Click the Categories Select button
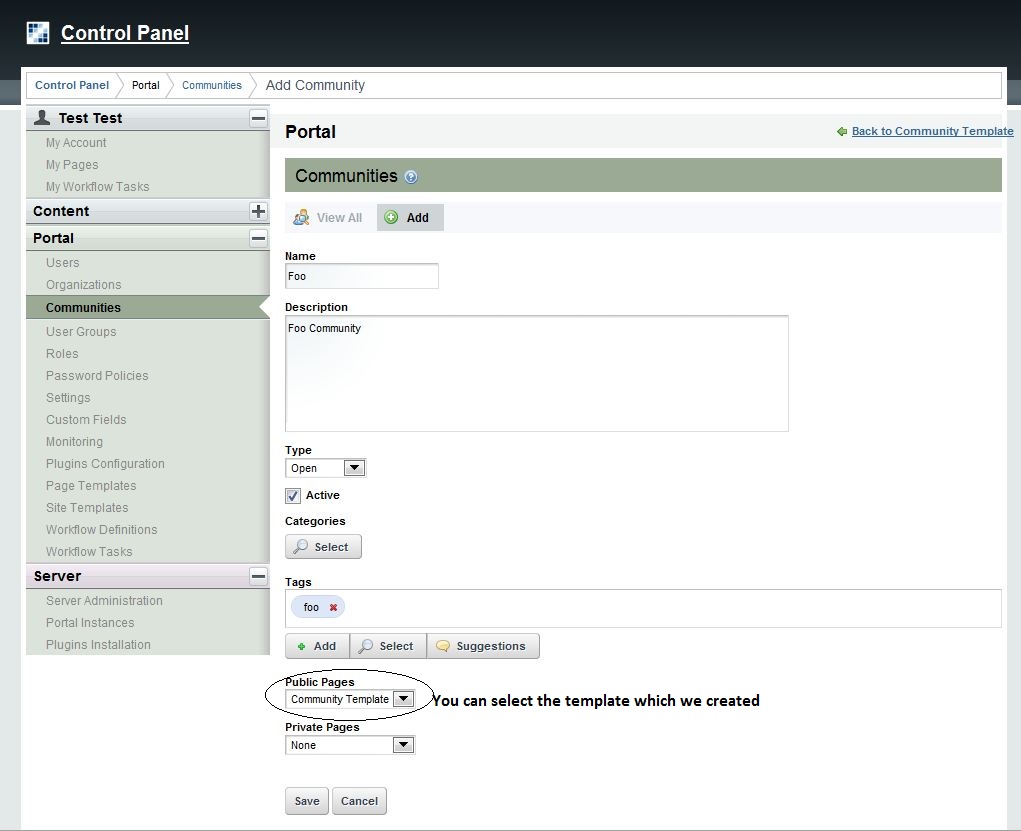Viewport: 1021px width, 831px height. tap(323, 547)
